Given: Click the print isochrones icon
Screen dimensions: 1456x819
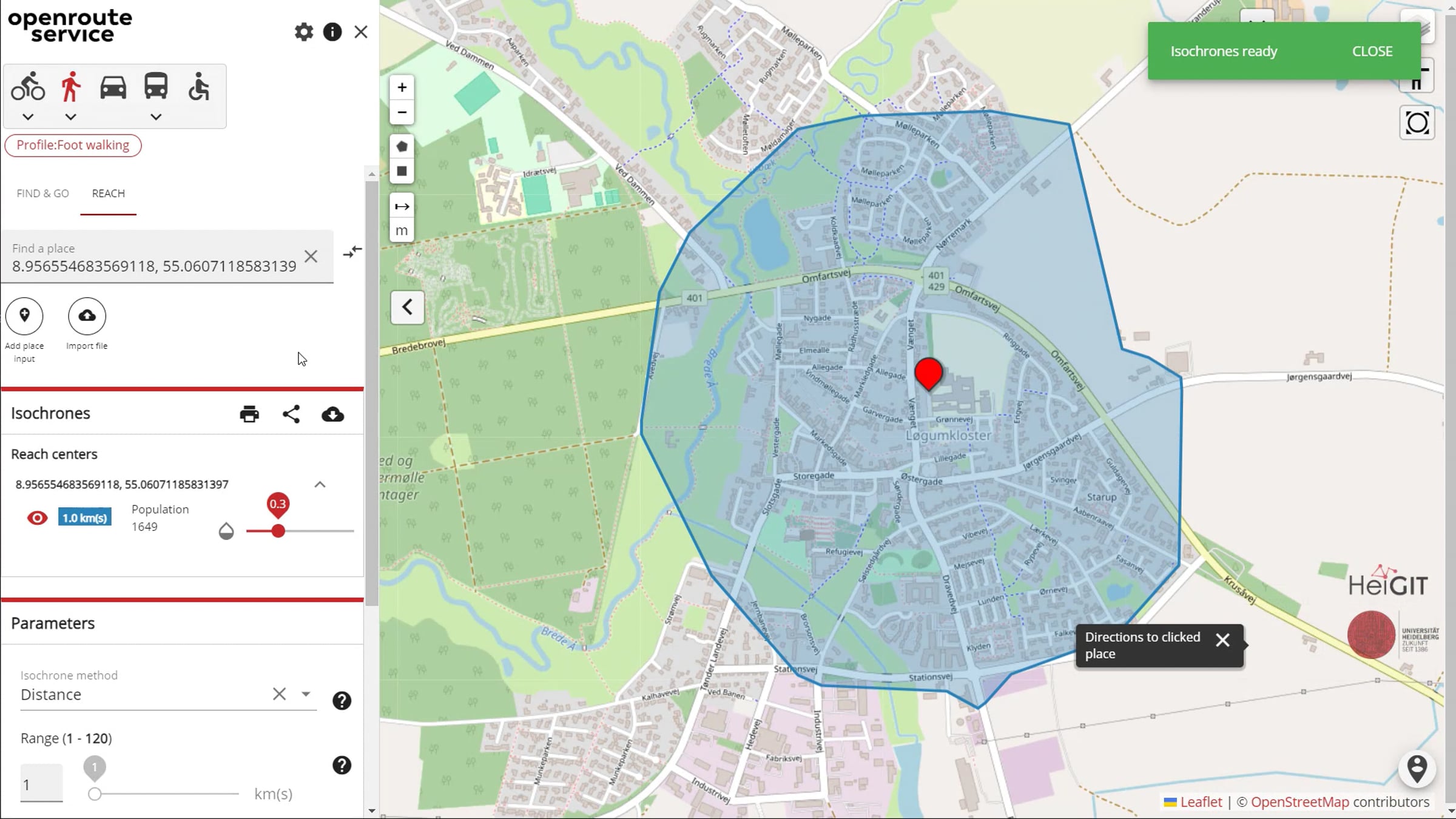Looking at the screenshot, I should tap(249, 414).
